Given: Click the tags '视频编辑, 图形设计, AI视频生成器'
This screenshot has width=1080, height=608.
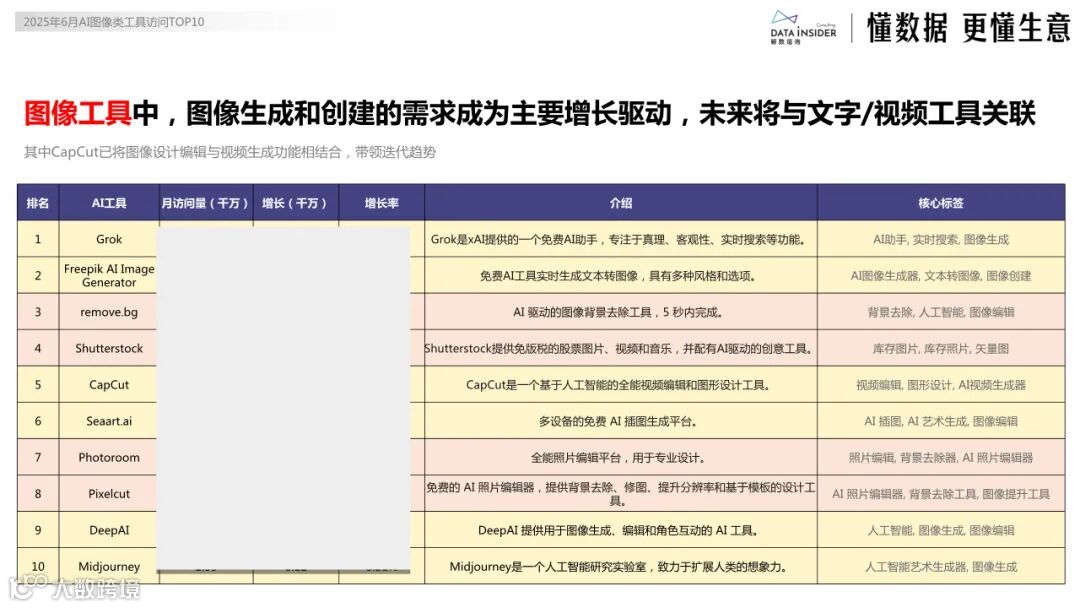Looking at the screenshot, I should [x=941, y=385].
